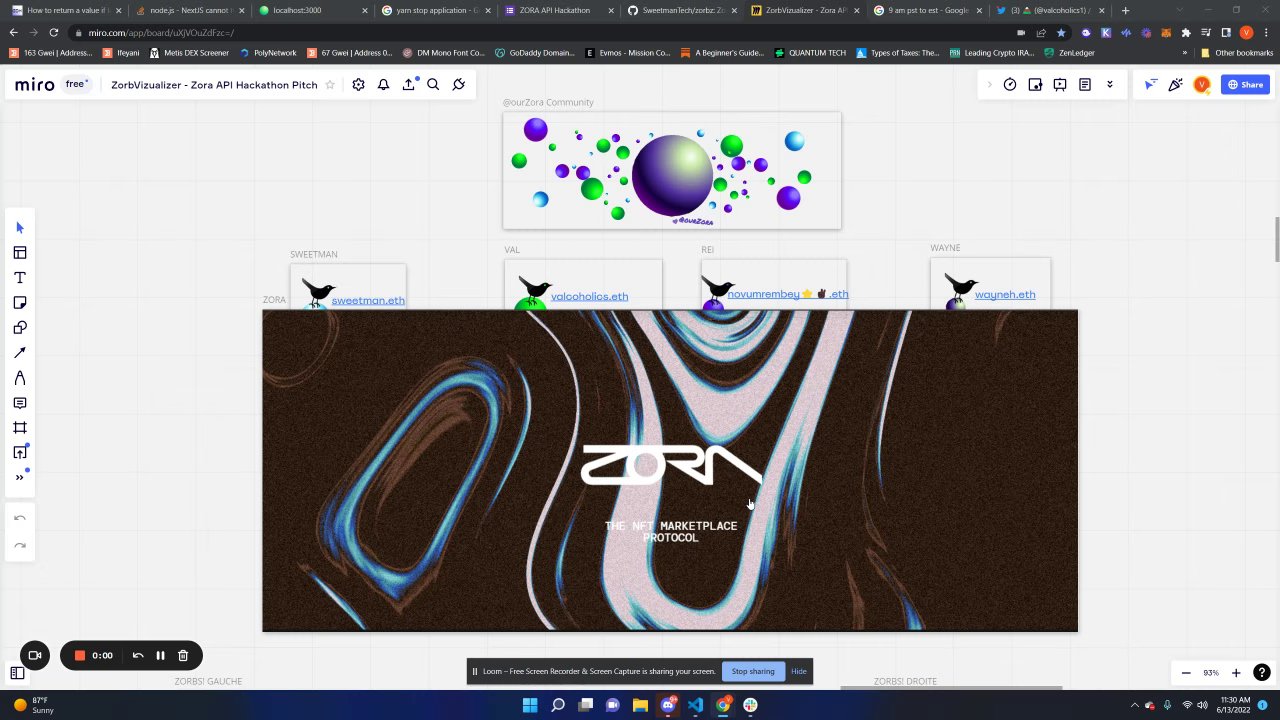The width and height of the screenshot is (1280, 720).
Task: Stop the Loom recording
Action: pos(79,655)
